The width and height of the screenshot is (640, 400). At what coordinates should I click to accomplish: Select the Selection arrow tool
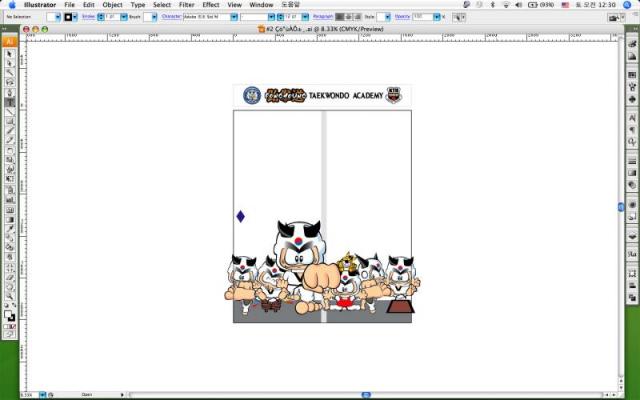10,54
